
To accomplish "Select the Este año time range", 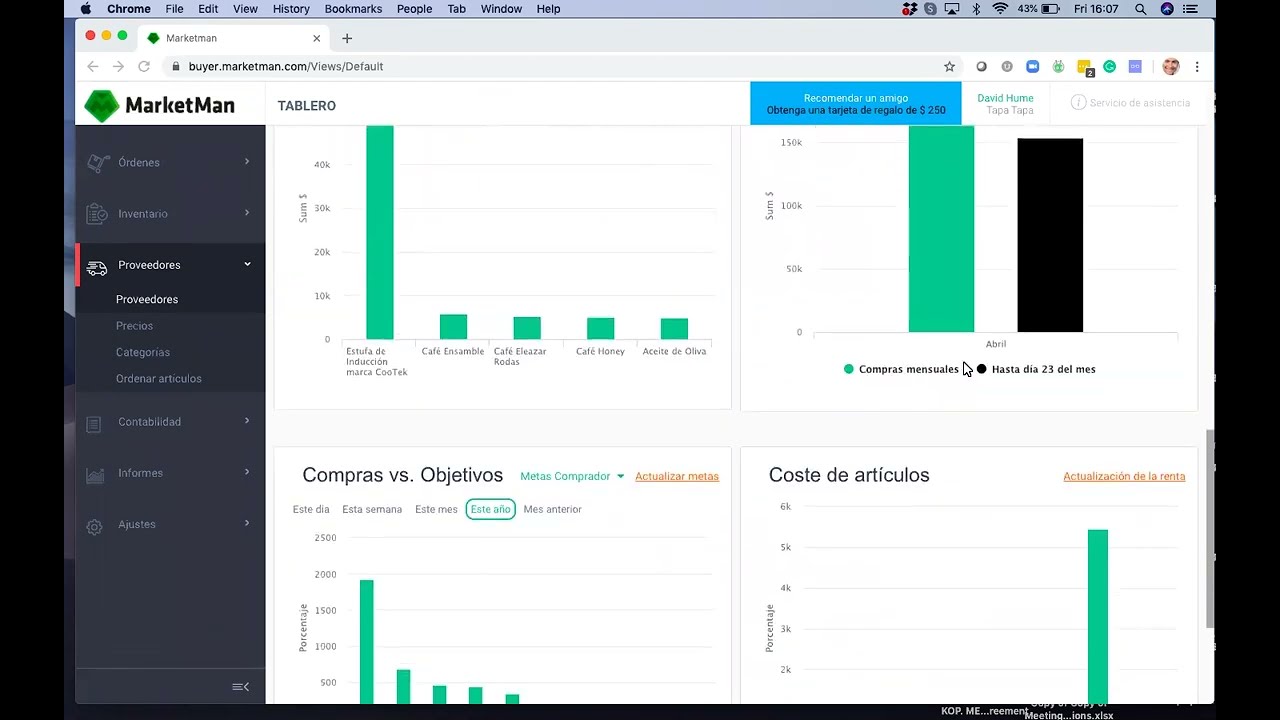I will tap(490, 509).
